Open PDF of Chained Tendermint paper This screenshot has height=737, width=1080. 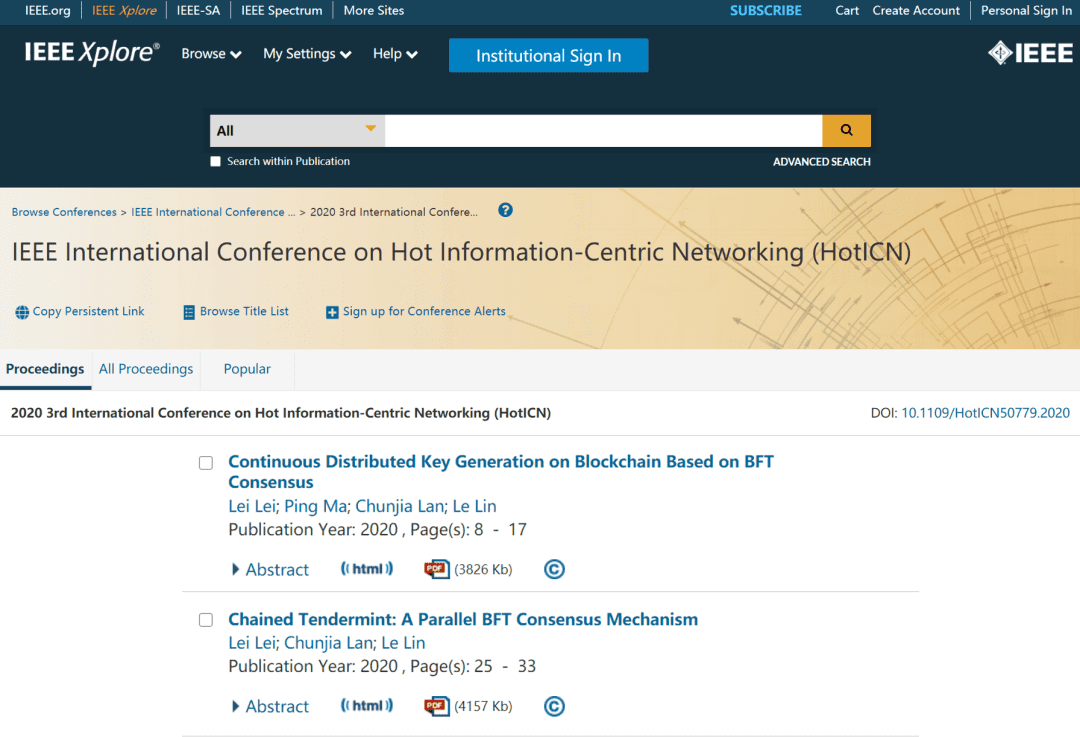pyautogui.click(x=437, y=706)
